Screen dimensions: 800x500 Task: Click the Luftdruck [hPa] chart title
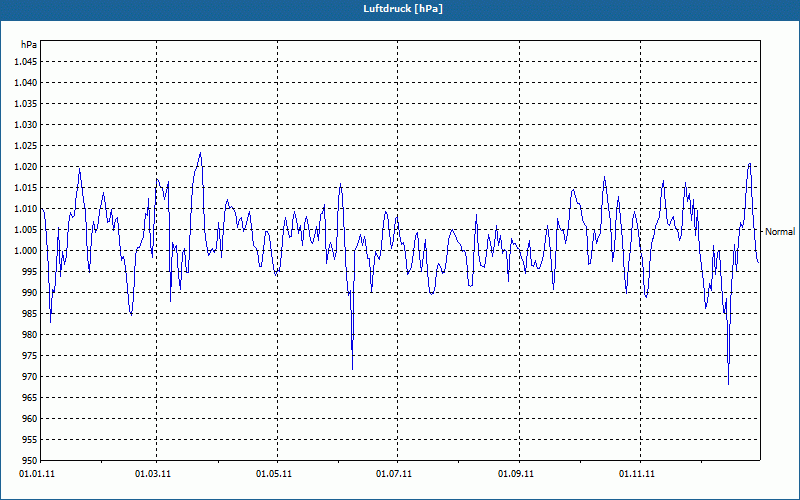pos(403,9)
